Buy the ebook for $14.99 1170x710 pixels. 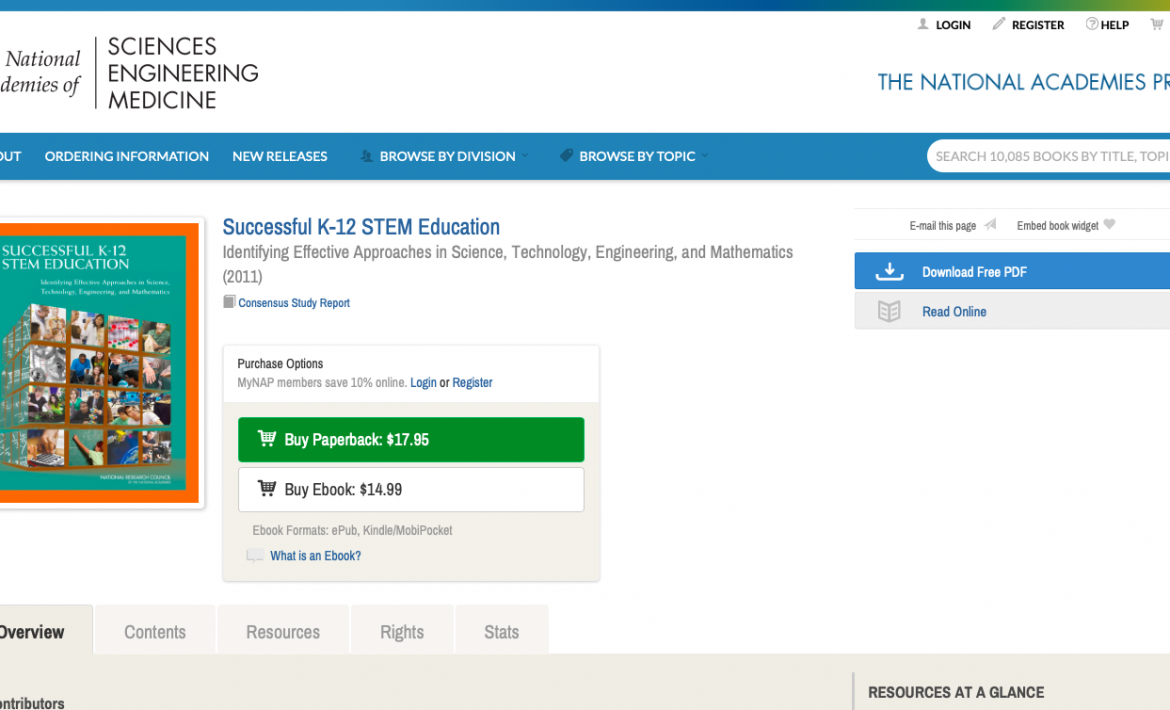click(411, 489)
